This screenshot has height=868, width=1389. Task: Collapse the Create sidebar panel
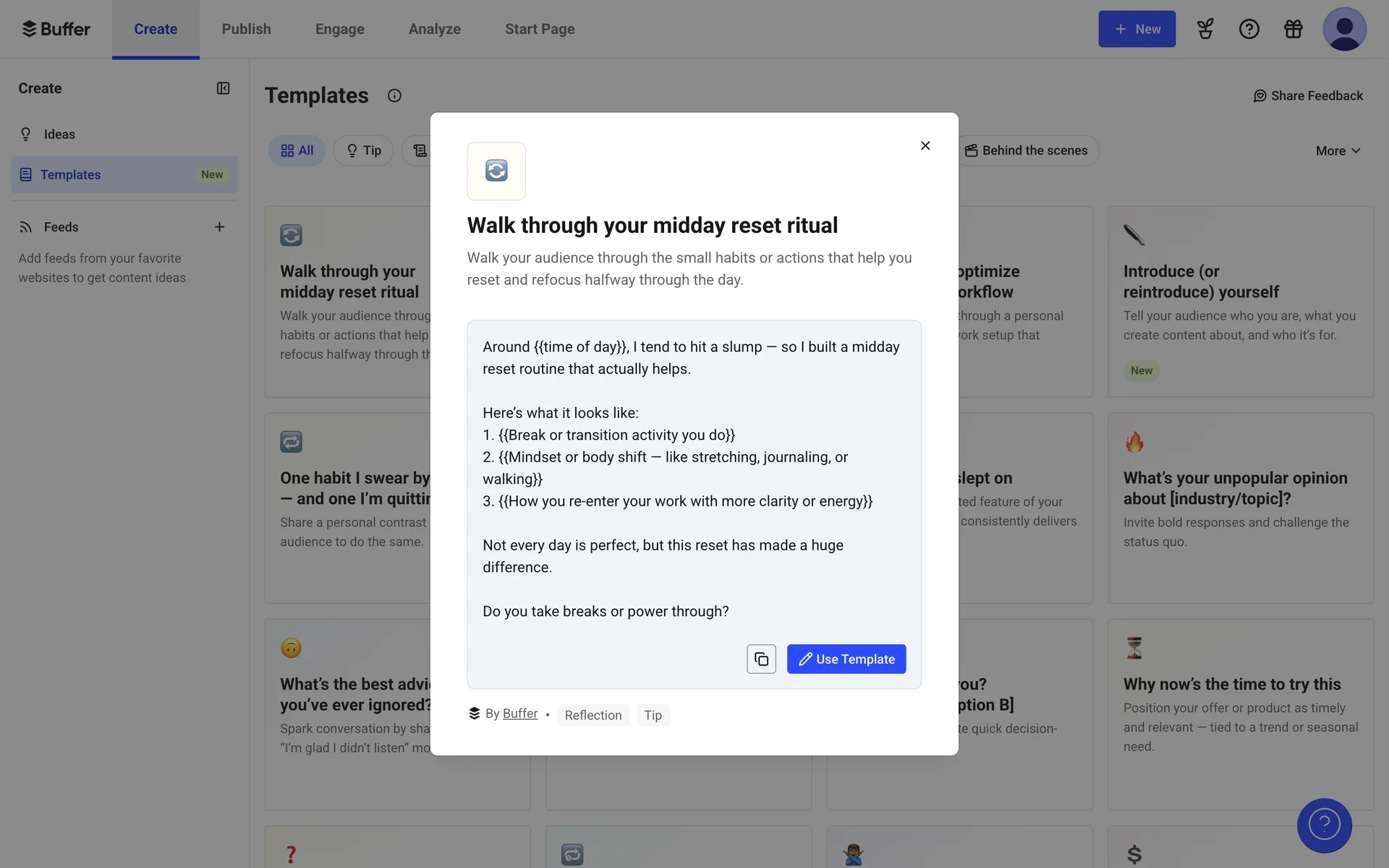tap(223, 88)
